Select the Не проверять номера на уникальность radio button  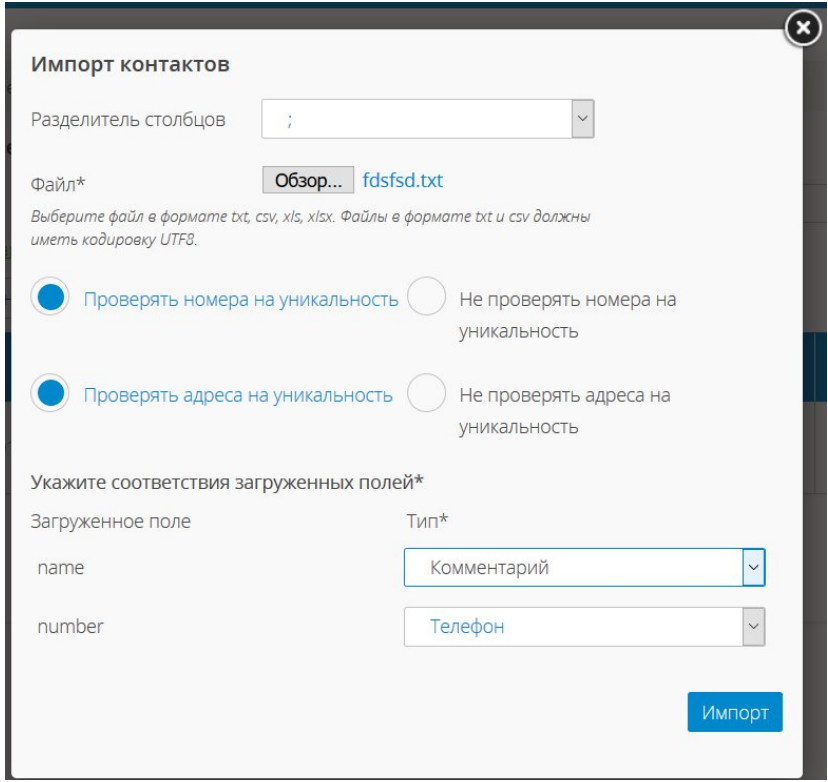pyautogui.click(x=426, y=298)
